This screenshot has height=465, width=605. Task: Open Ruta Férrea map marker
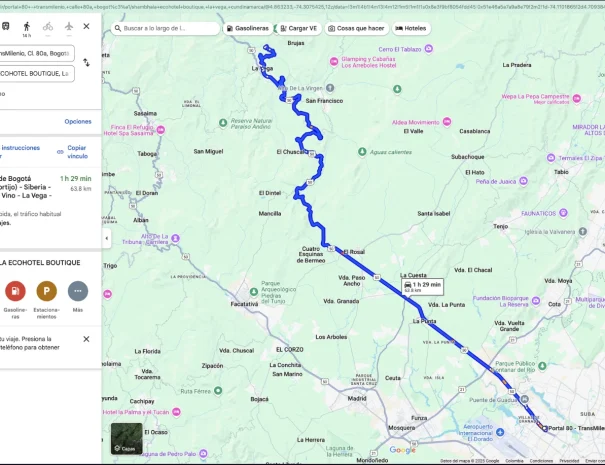tap(218, 391)
